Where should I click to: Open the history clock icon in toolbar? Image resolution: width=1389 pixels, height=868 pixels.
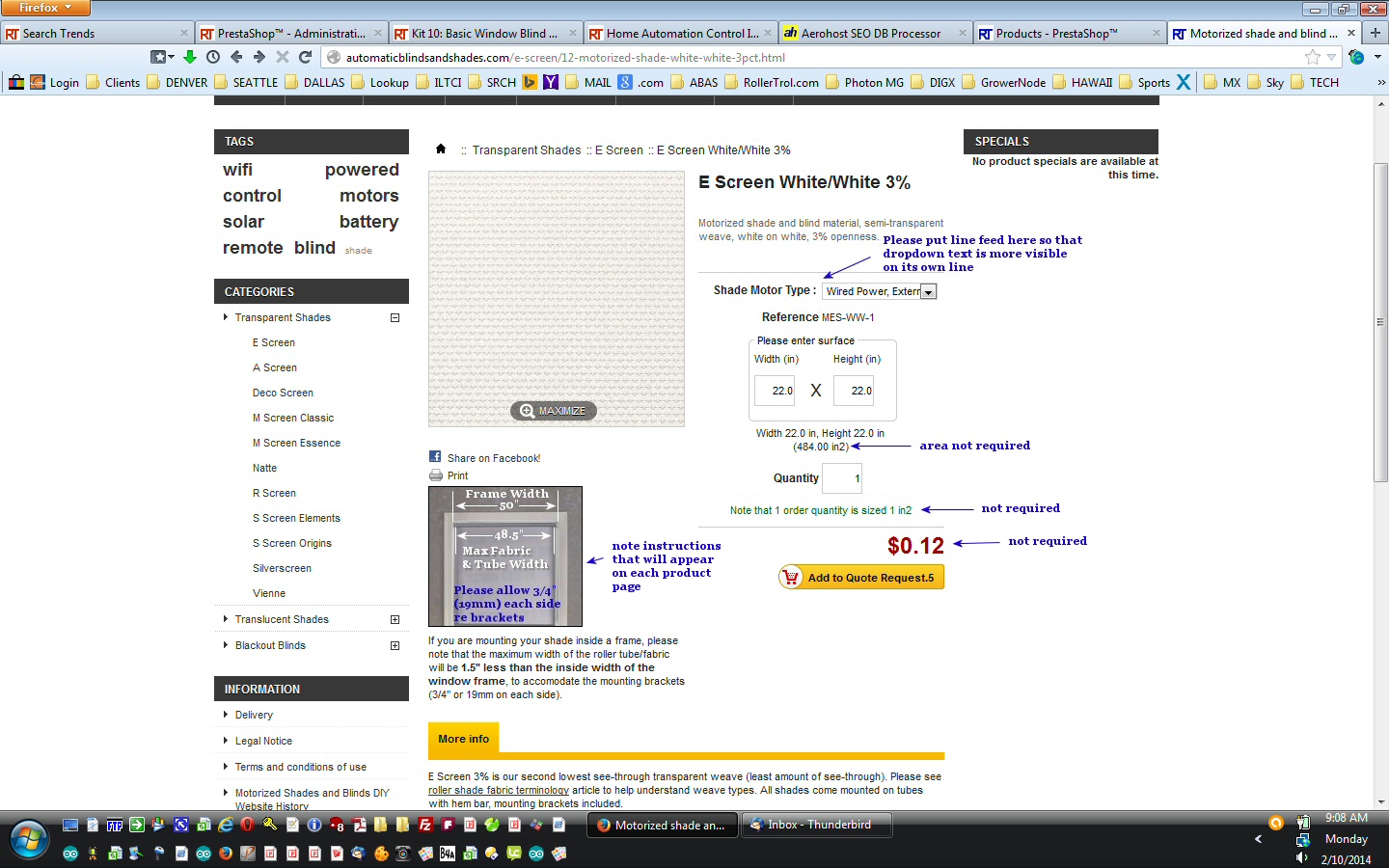point(213,57)
